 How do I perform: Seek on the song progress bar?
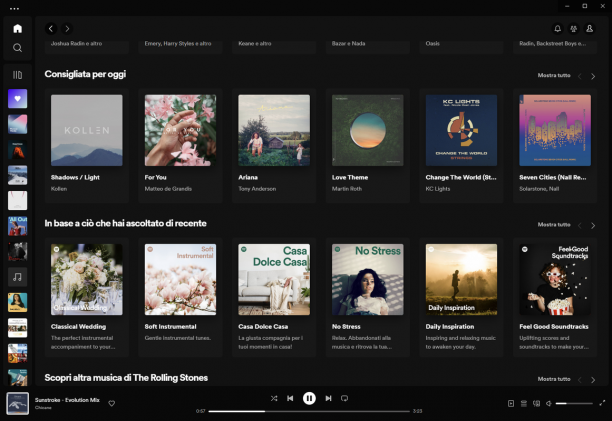[309, 411]
